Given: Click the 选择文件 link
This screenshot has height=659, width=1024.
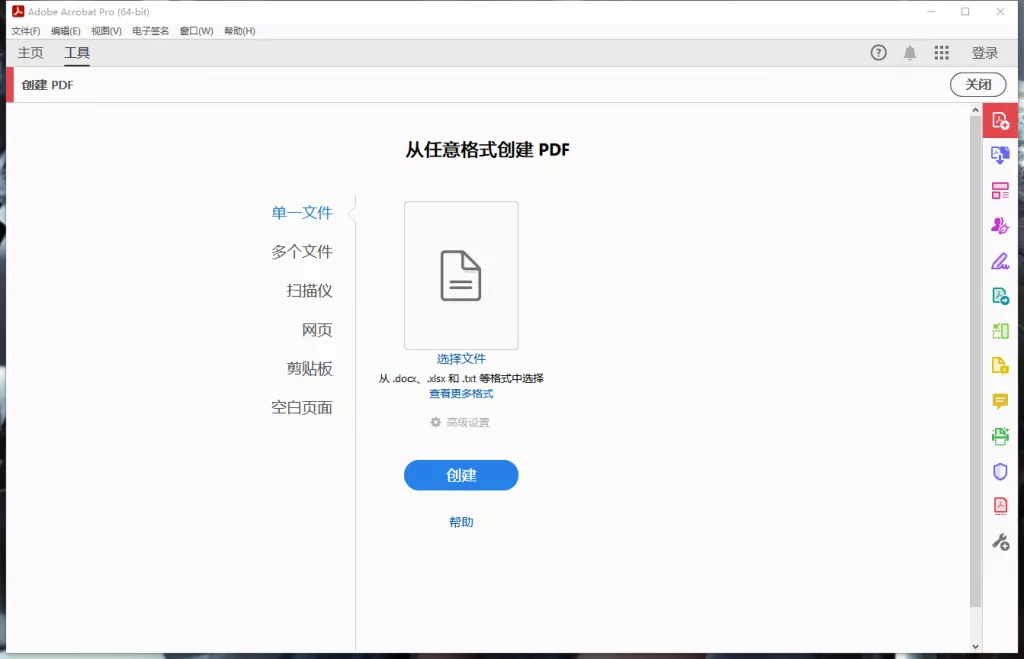Looking at the screenshot, I should [461, 359].
